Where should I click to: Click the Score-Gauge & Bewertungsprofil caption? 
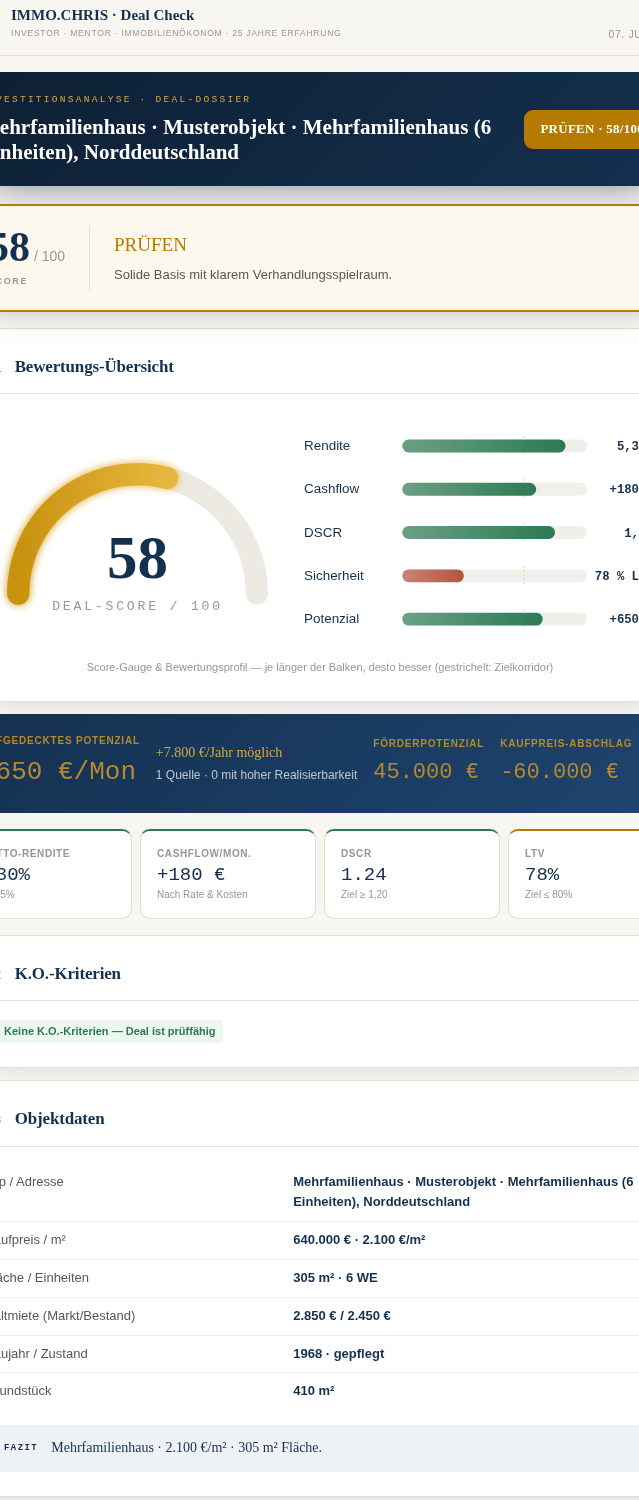point(320,667)
